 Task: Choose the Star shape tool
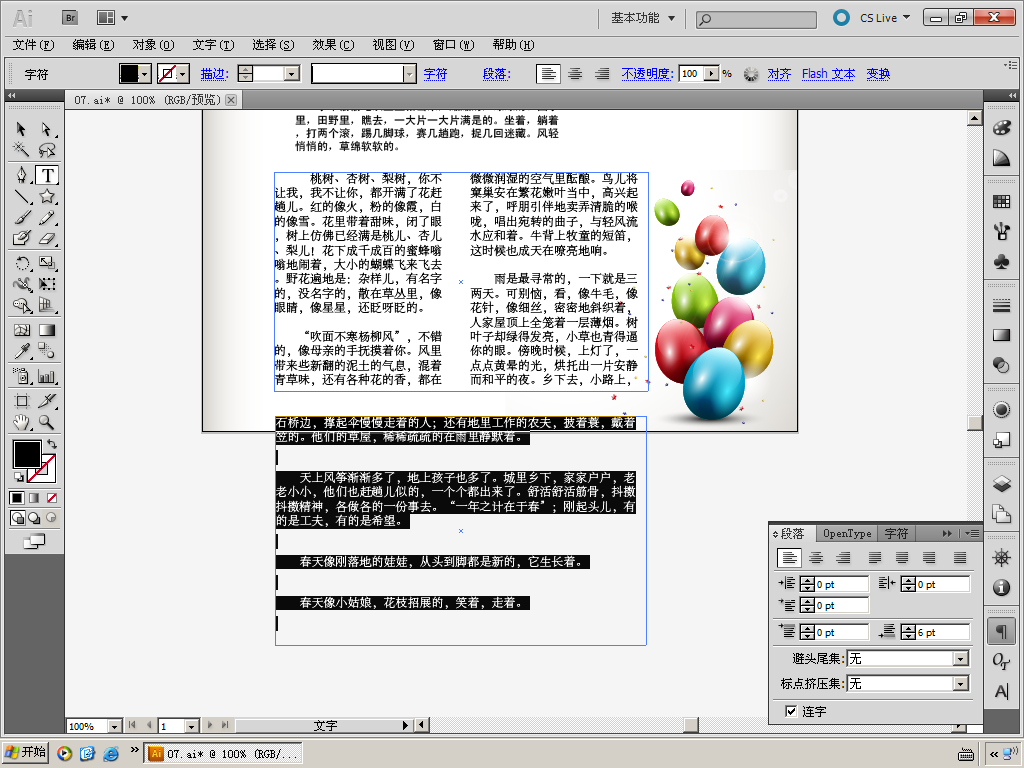(46, 197)
